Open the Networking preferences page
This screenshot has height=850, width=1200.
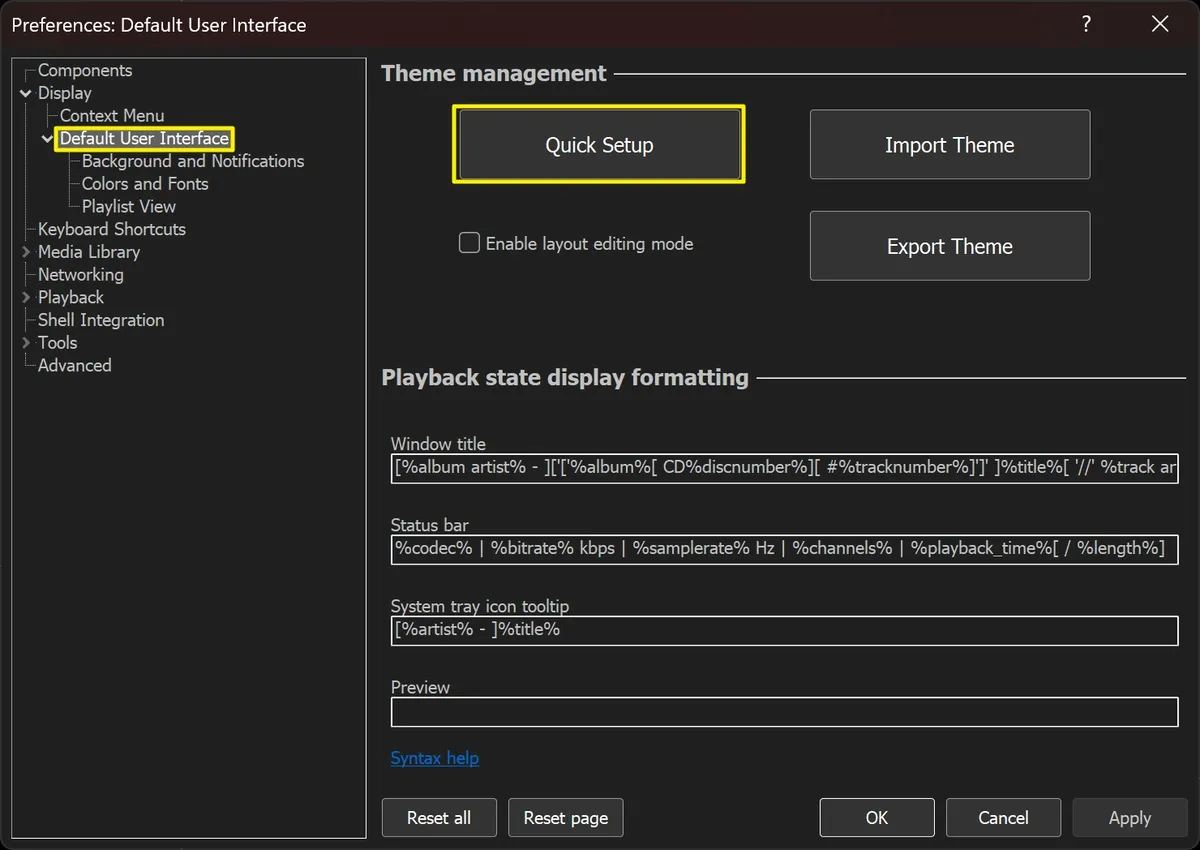point(81,274)
